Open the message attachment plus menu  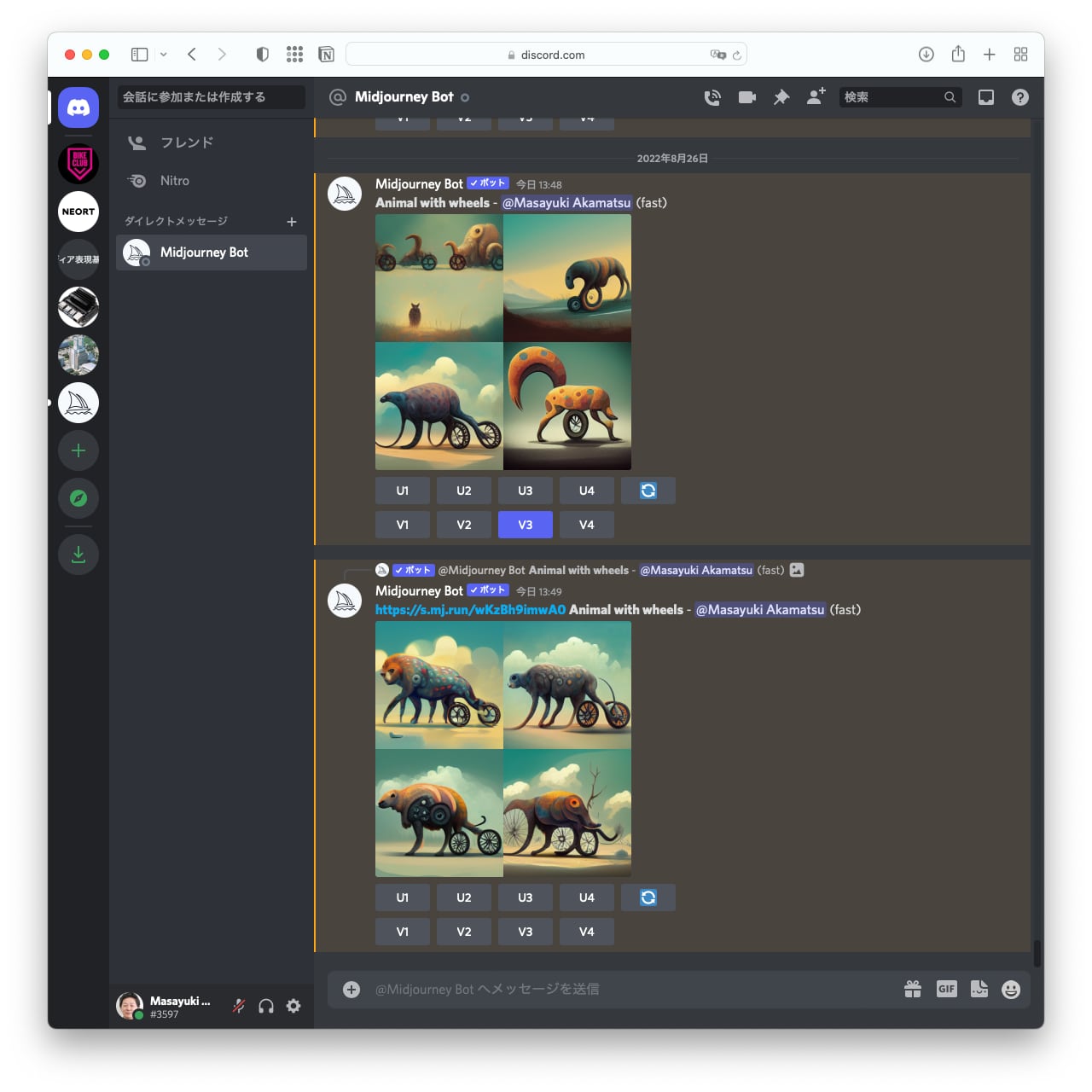(351, 989)
